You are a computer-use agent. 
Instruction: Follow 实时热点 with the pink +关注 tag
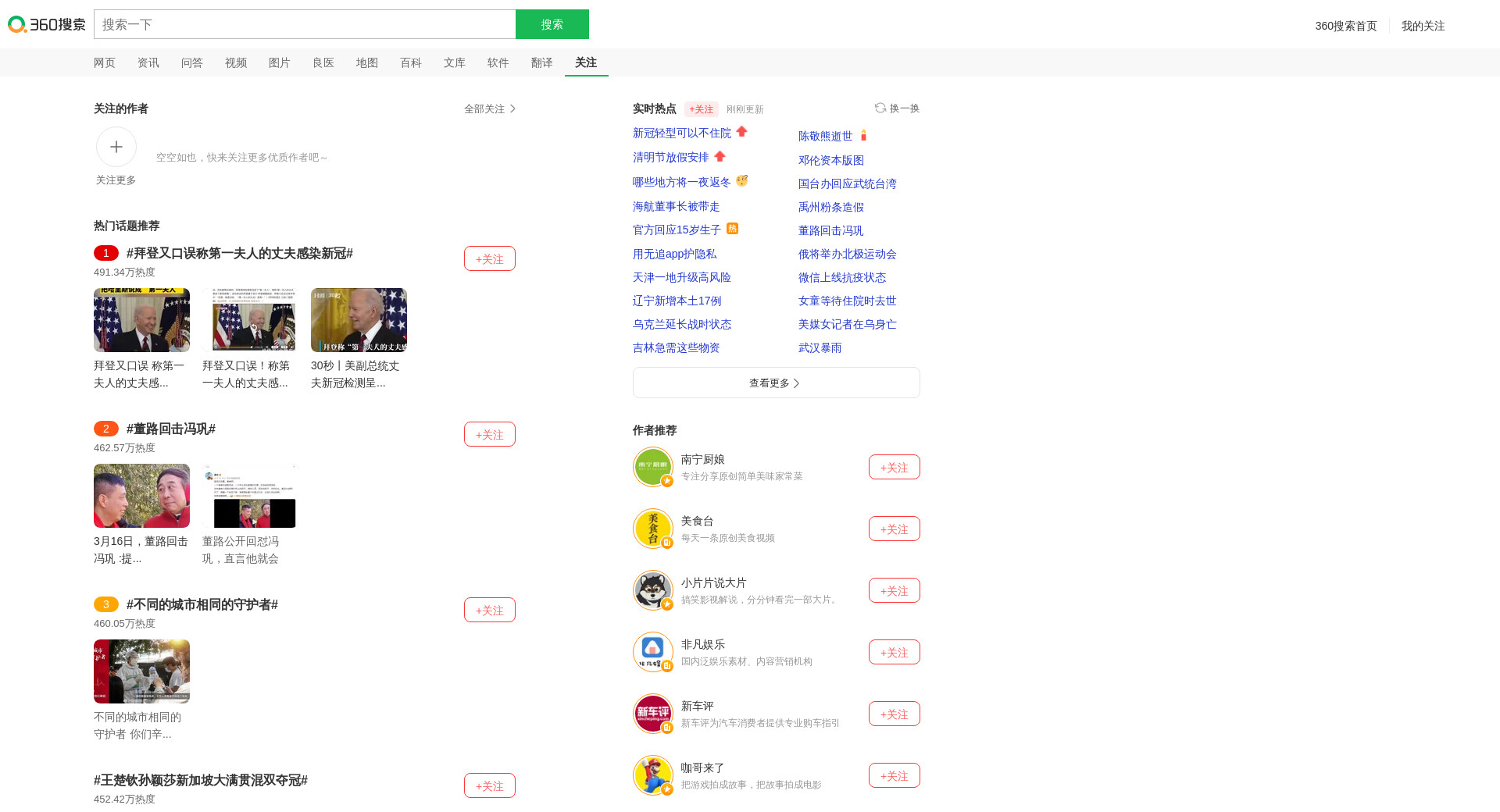tap(701, 109)
